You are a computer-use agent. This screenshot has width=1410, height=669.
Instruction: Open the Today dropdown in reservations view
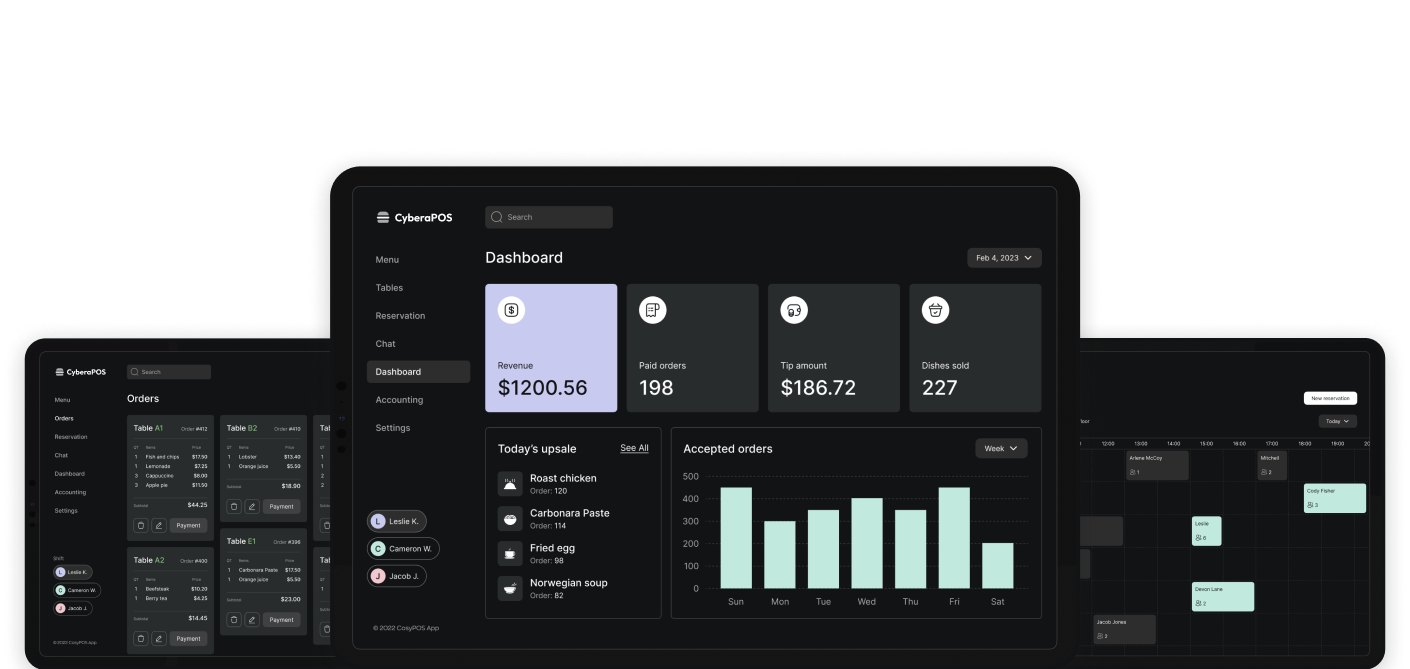click(x=1337, y=421)
